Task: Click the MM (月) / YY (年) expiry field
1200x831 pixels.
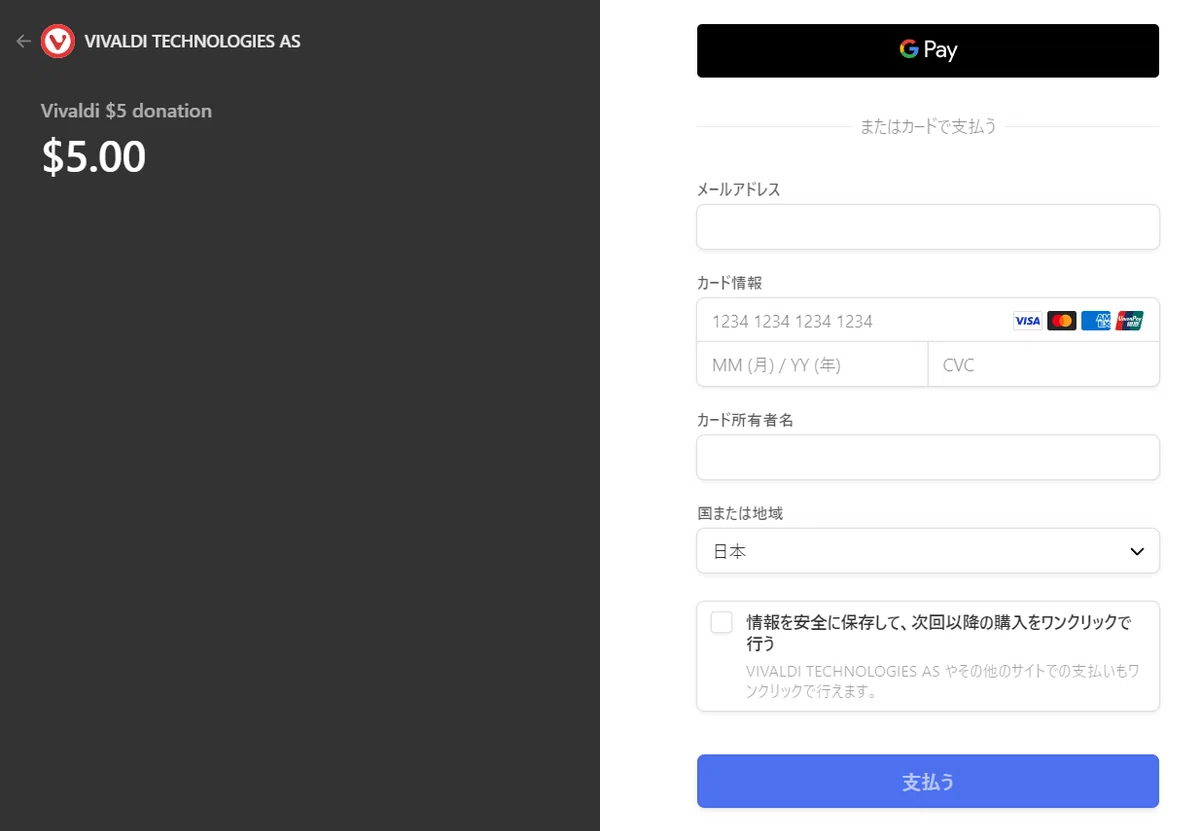Action: coord(812,364)
